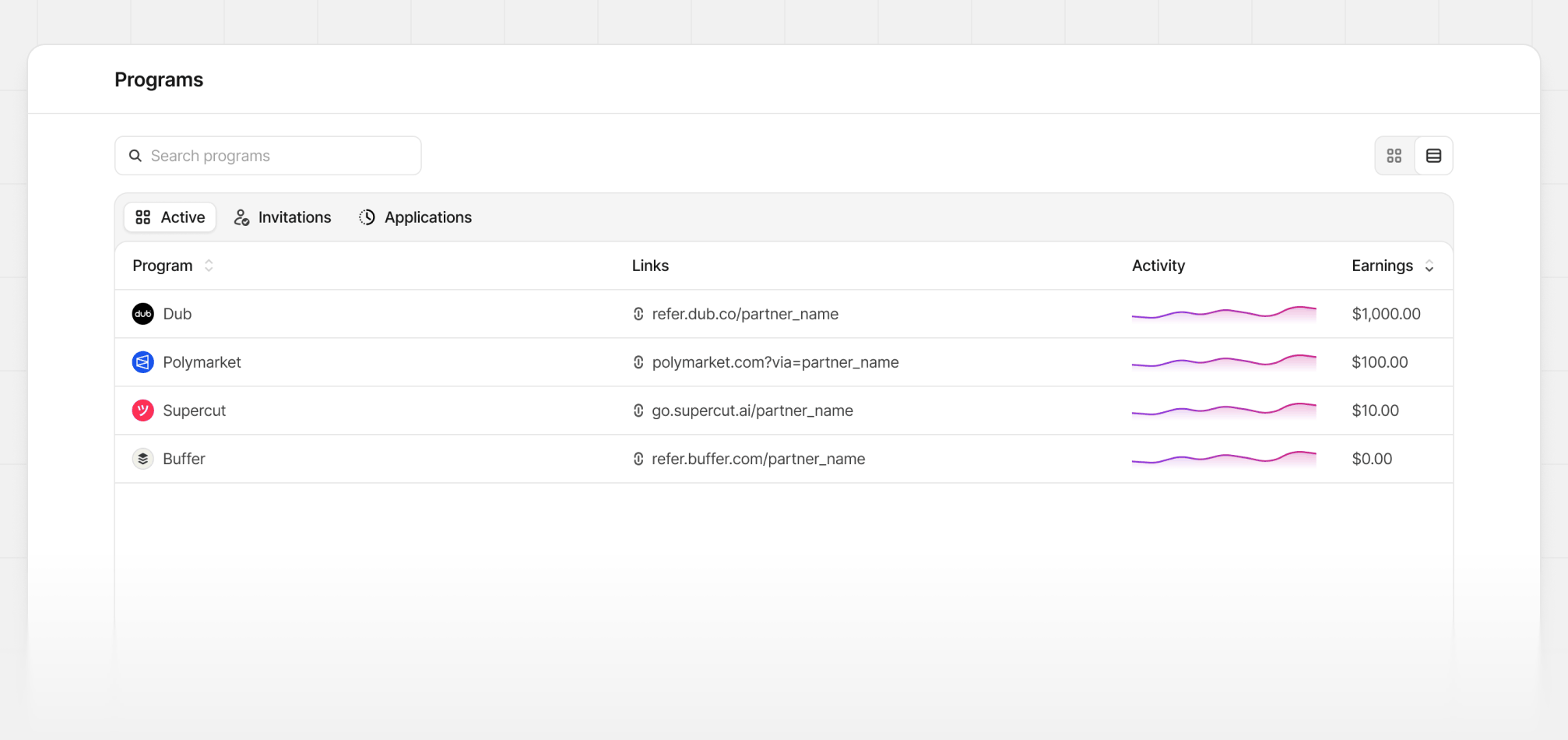Open refer.buffer.com/partner_name link

pyautogui.click(x=758, y=459)
